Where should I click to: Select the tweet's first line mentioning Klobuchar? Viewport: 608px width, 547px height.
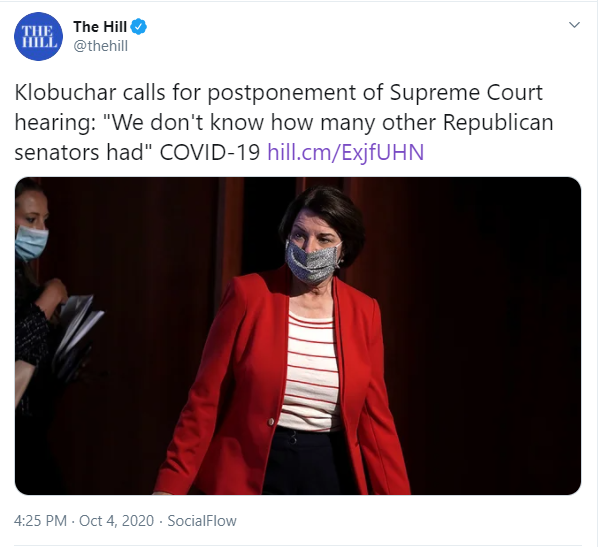tap(278, 93)
